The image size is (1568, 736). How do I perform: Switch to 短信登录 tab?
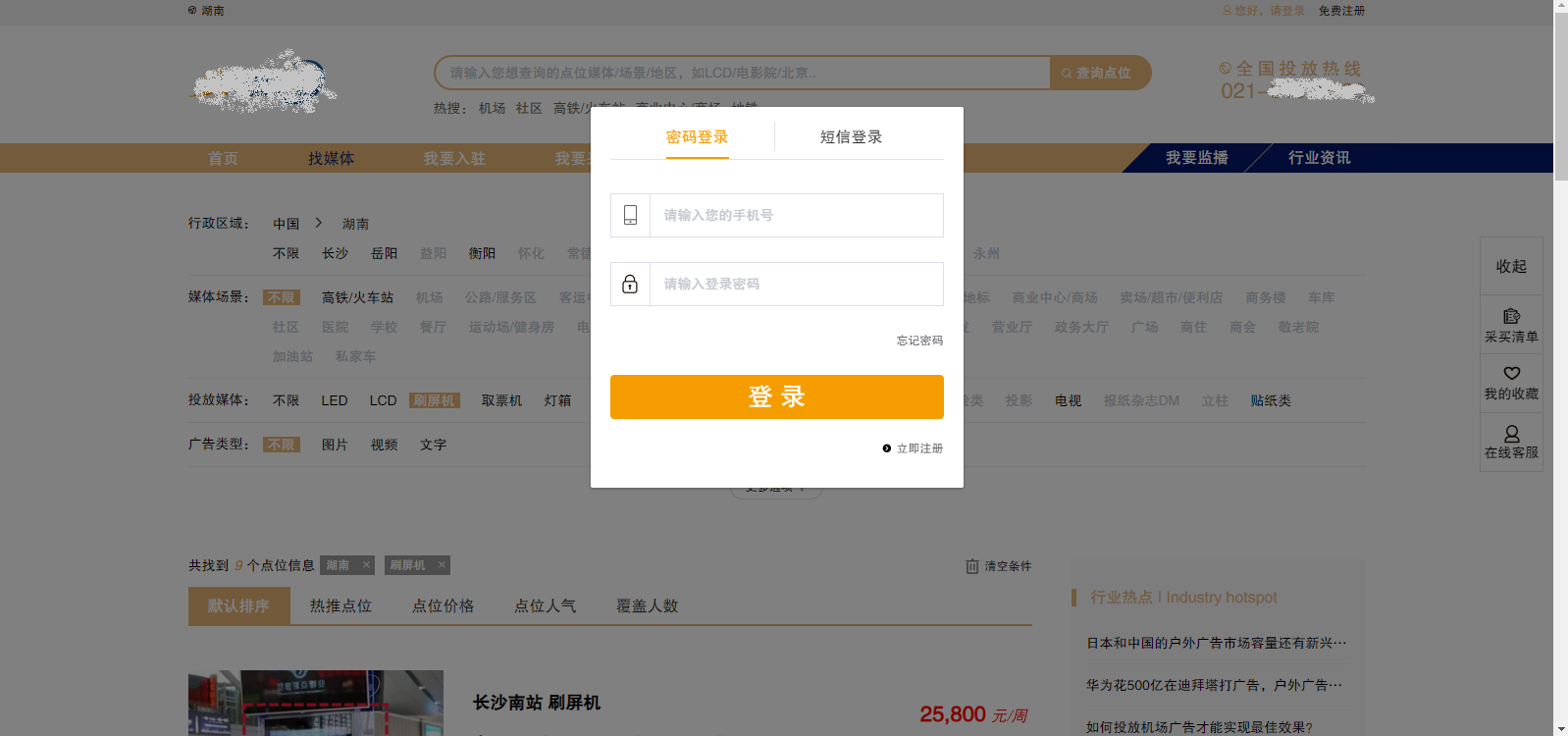coord(851,137)
